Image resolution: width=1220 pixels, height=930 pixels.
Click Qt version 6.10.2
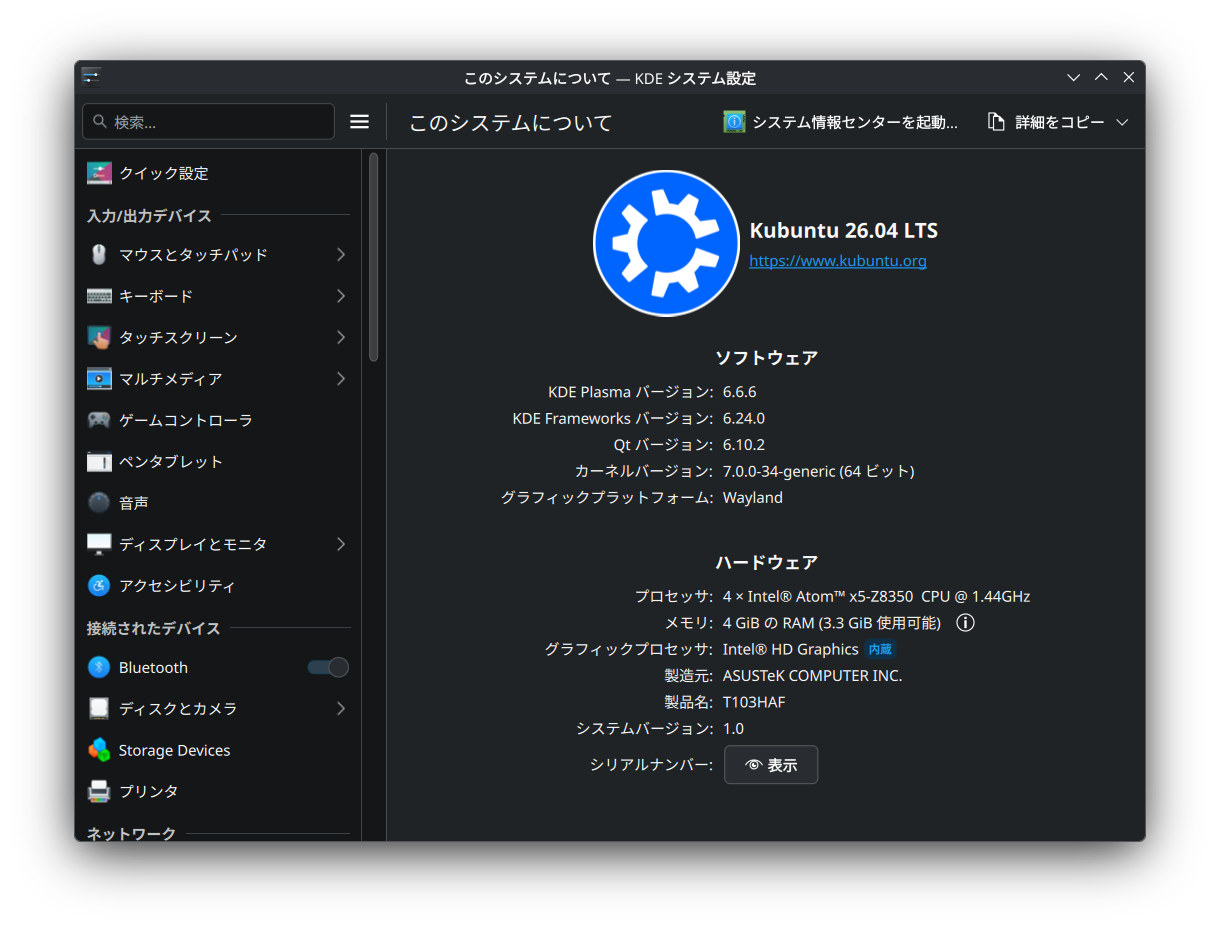tap(744, 444)
